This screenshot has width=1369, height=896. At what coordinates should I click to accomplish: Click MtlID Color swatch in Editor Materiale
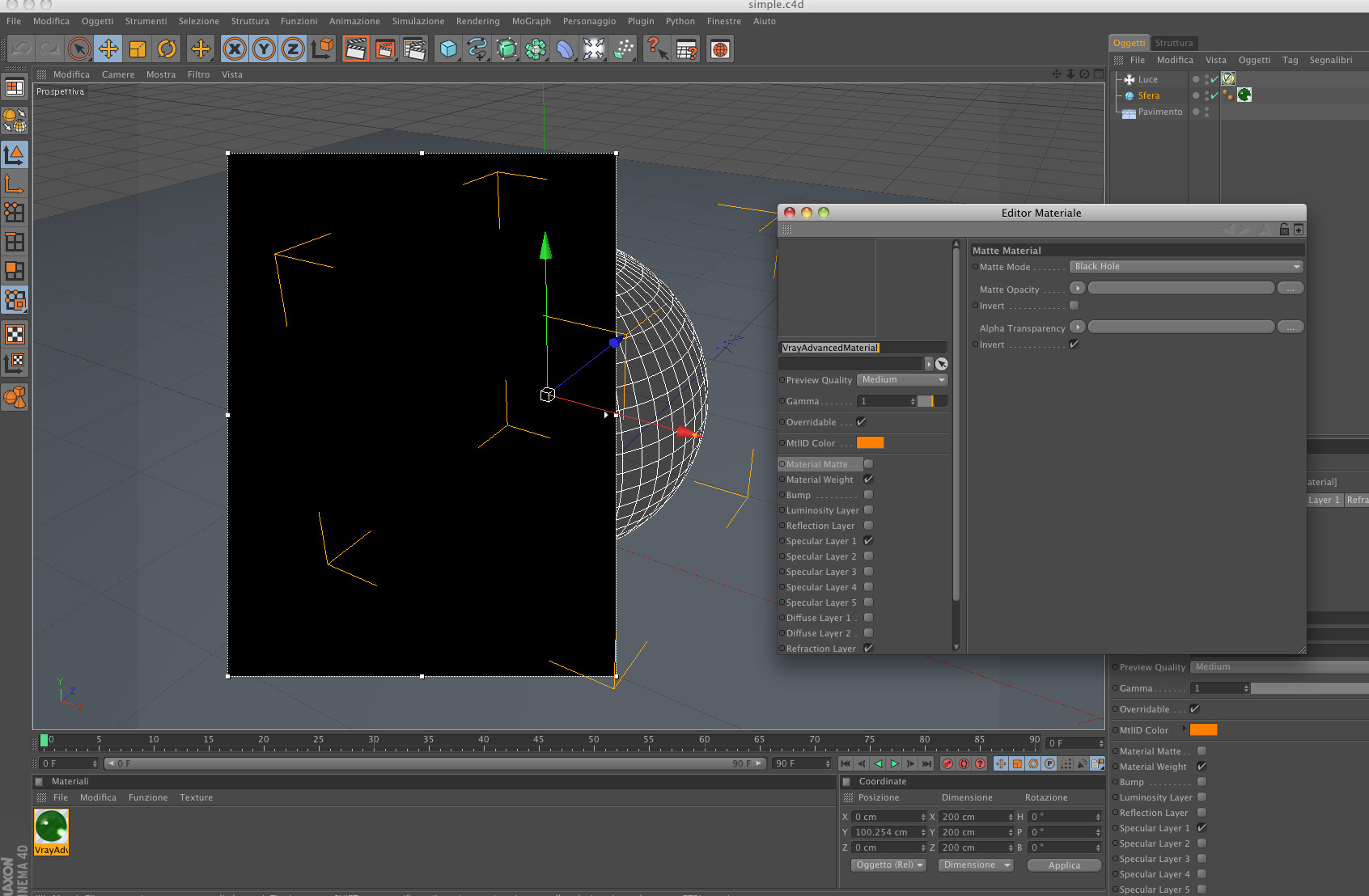coord(870,443)
